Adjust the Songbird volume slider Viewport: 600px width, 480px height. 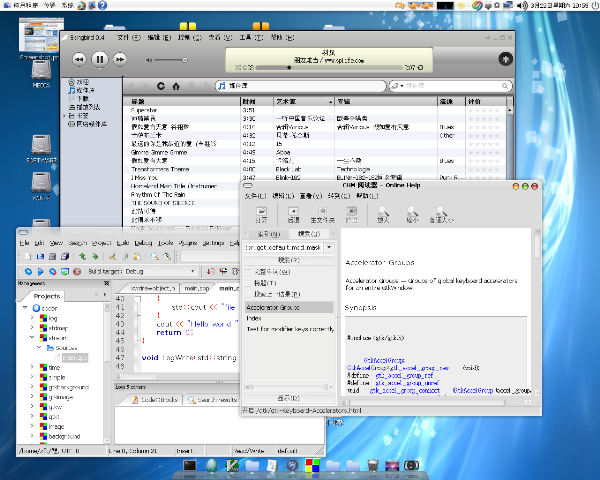point(170,60)
